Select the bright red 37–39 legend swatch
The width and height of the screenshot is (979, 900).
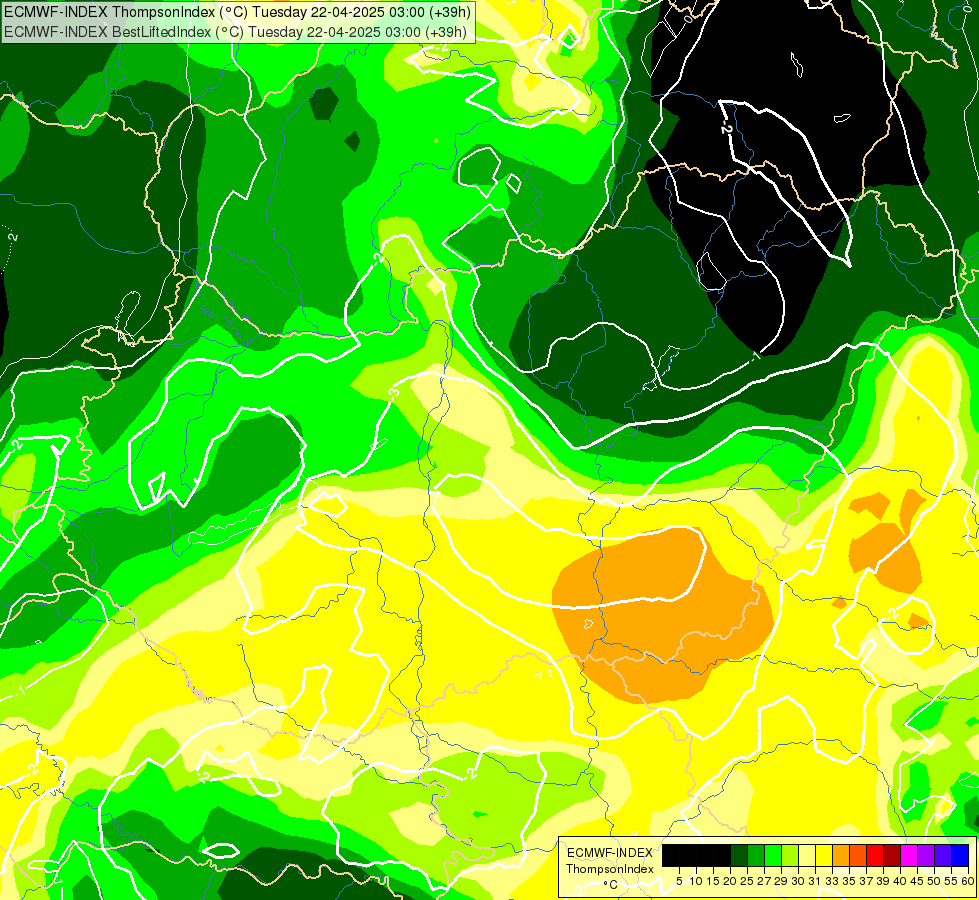coord(875,856)
